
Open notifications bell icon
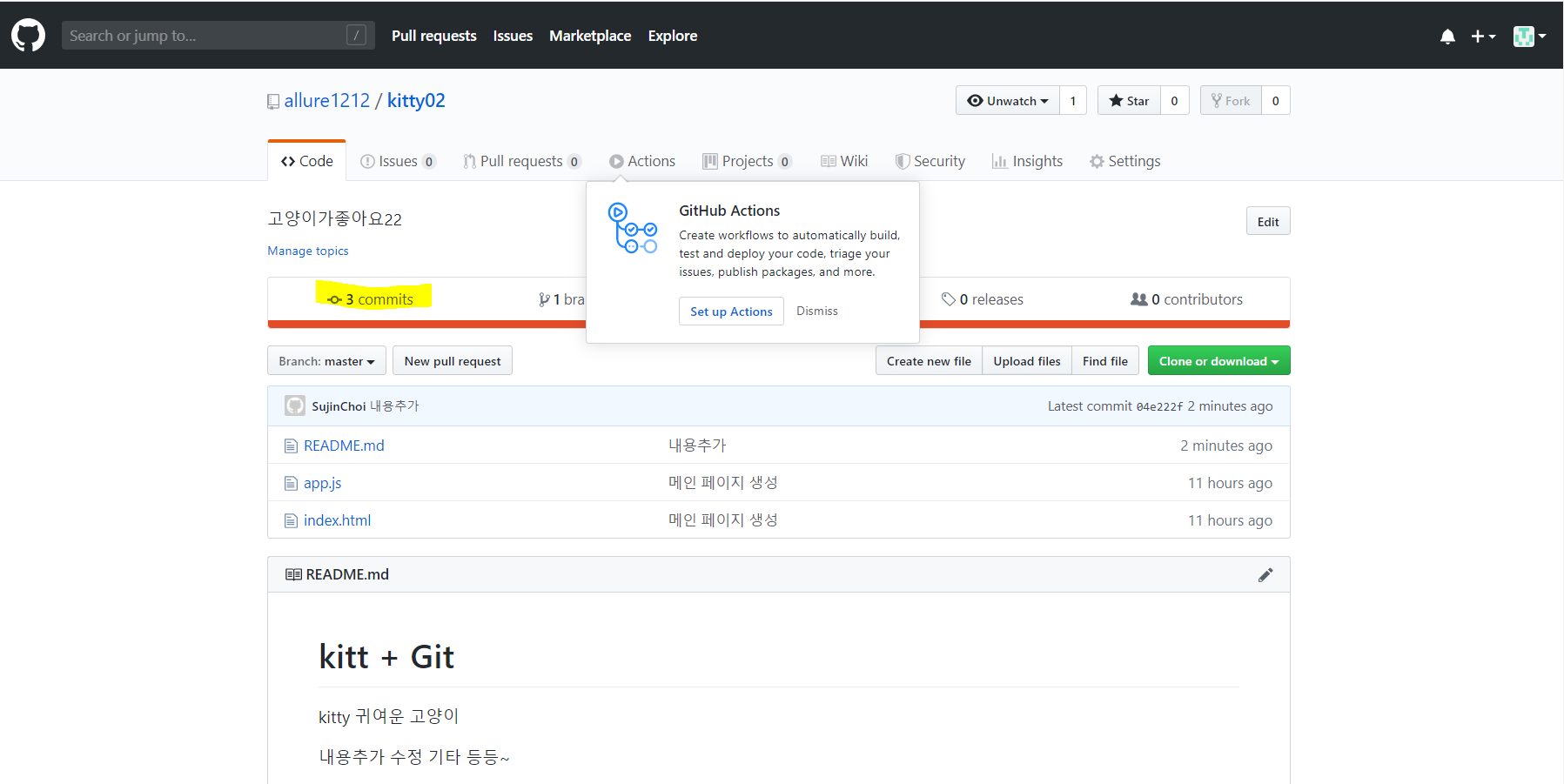click(1447, 37)
